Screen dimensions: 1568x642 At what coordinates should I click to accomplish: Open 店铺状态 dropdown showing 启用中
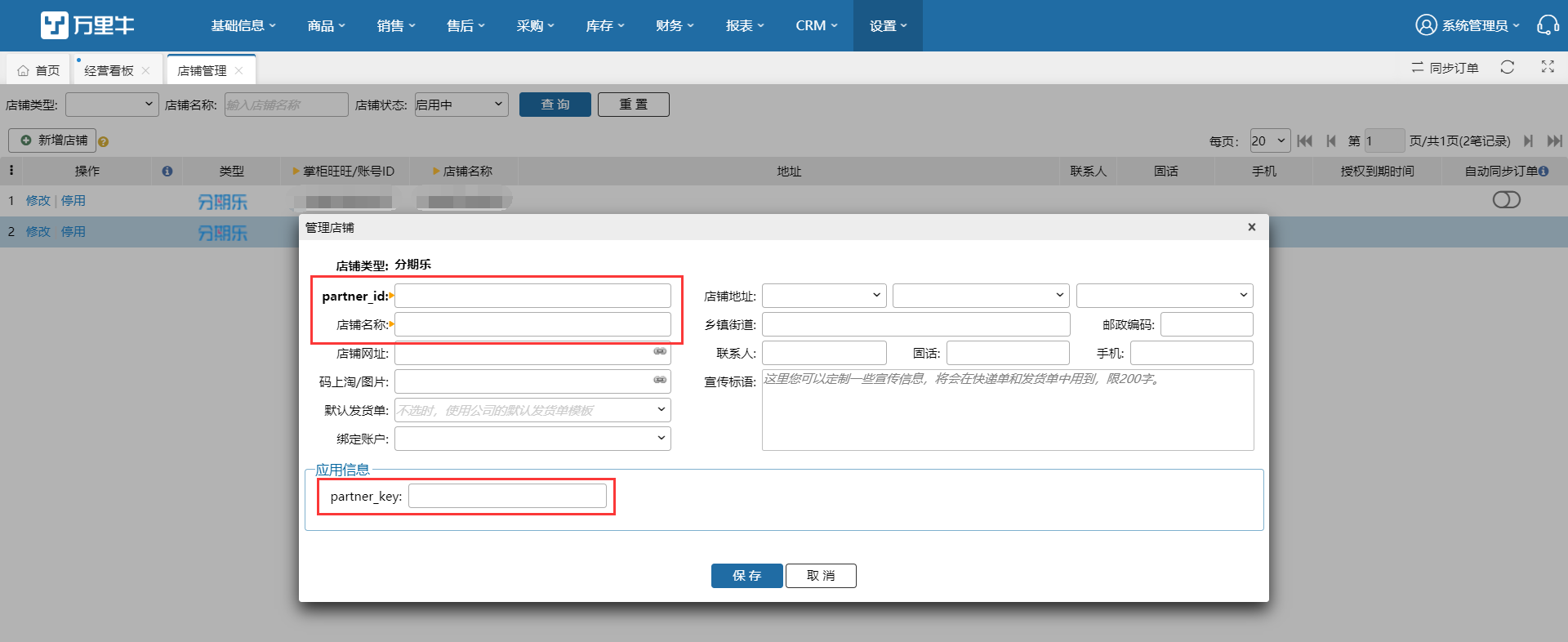pyautogui.click(x=461, y=104)
